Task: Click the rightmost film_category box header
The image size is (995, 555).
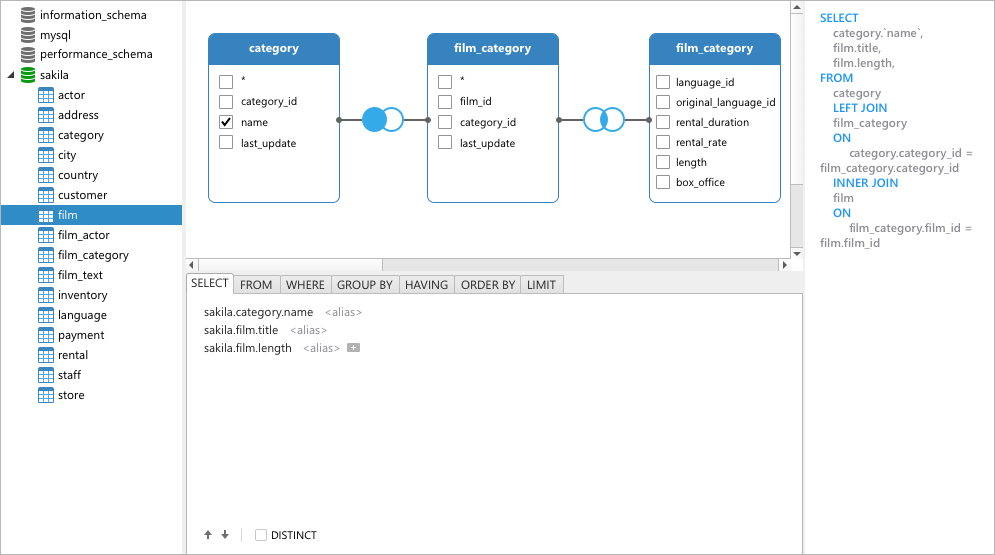Action: [715, 49]
